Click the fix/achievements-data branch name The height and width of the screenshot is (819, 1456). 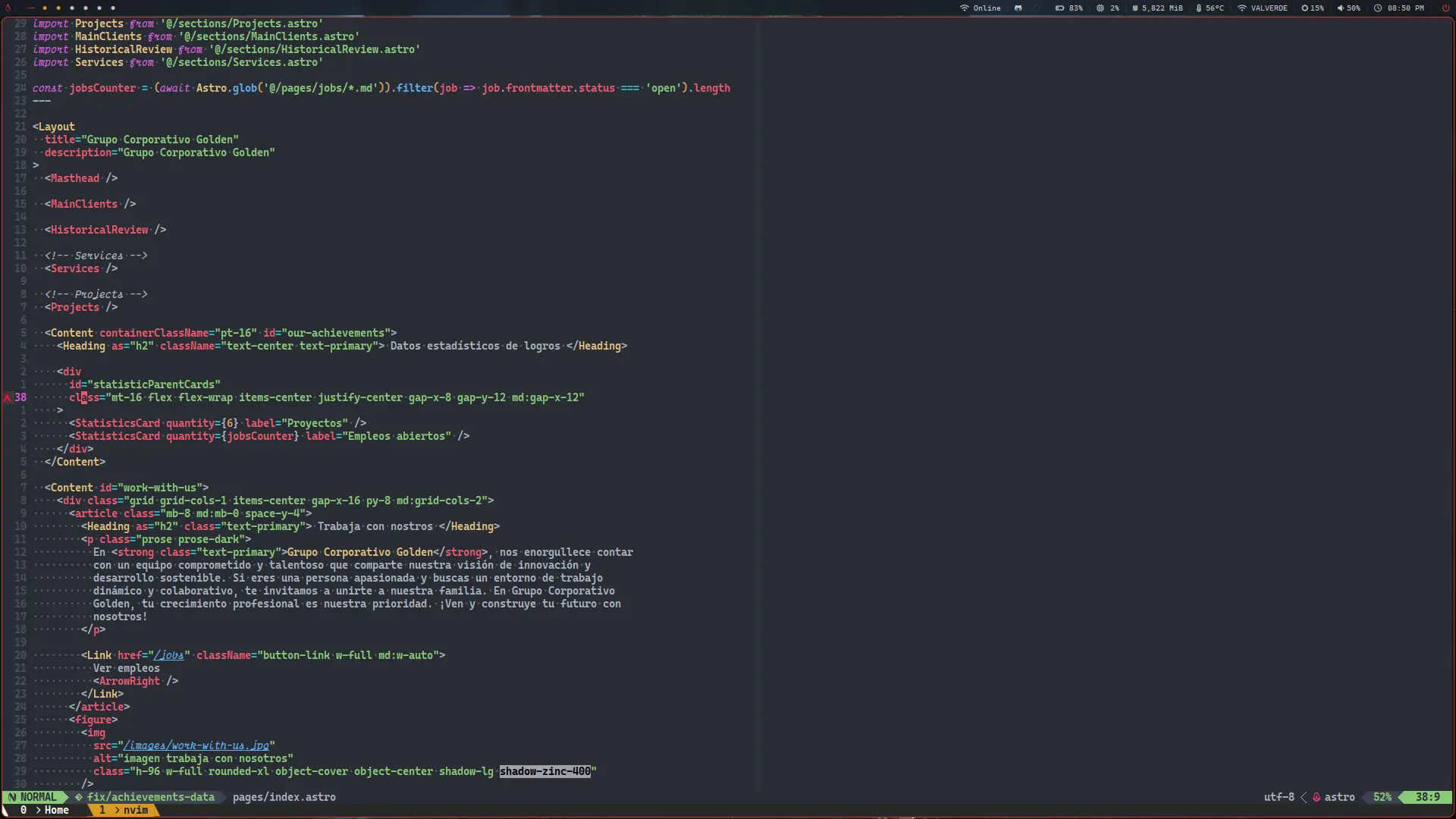pyautogui.click(x=151, y=797)
